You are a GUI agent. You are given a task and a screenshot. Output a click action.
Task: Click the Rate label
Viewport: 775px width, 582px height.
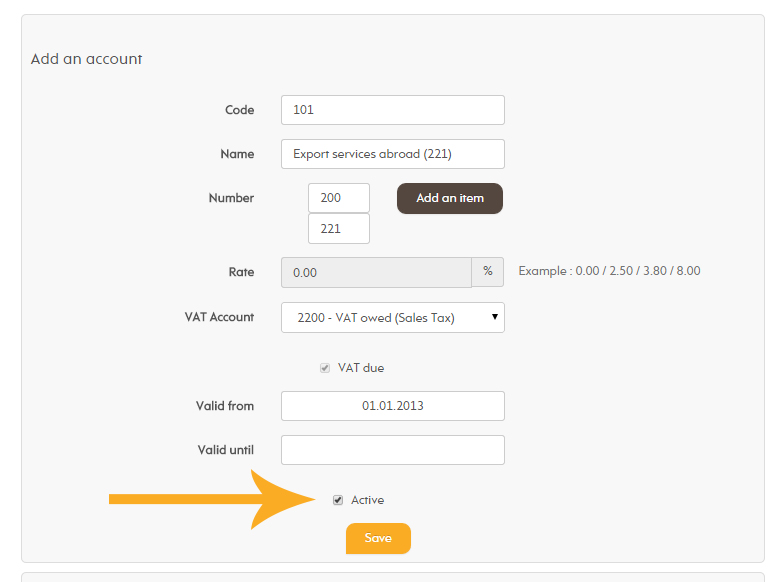(241, 272)
